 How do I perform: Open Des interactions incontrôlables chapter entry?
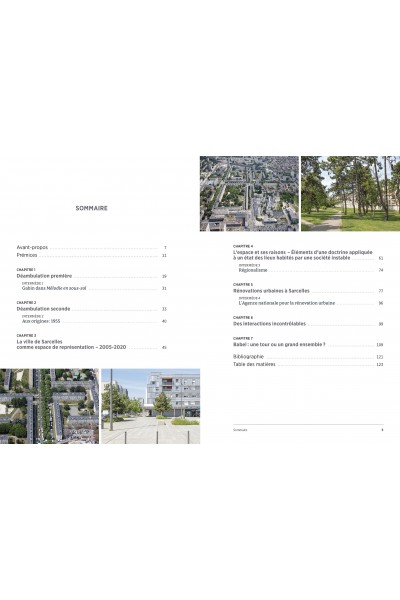[308, 324]
